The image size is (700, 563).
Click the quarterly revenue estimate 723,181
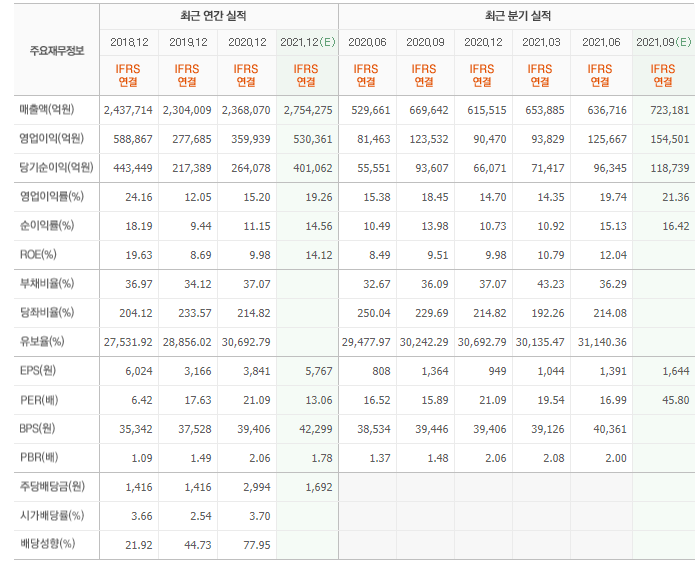click(670, 110)
